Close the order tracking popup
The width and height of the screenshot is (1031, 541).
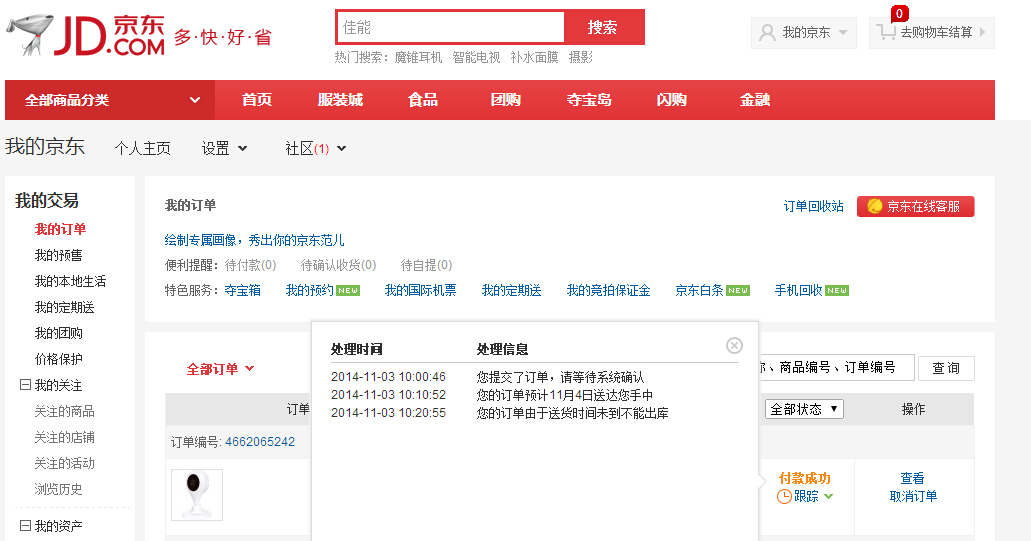(x=734, y=346)
